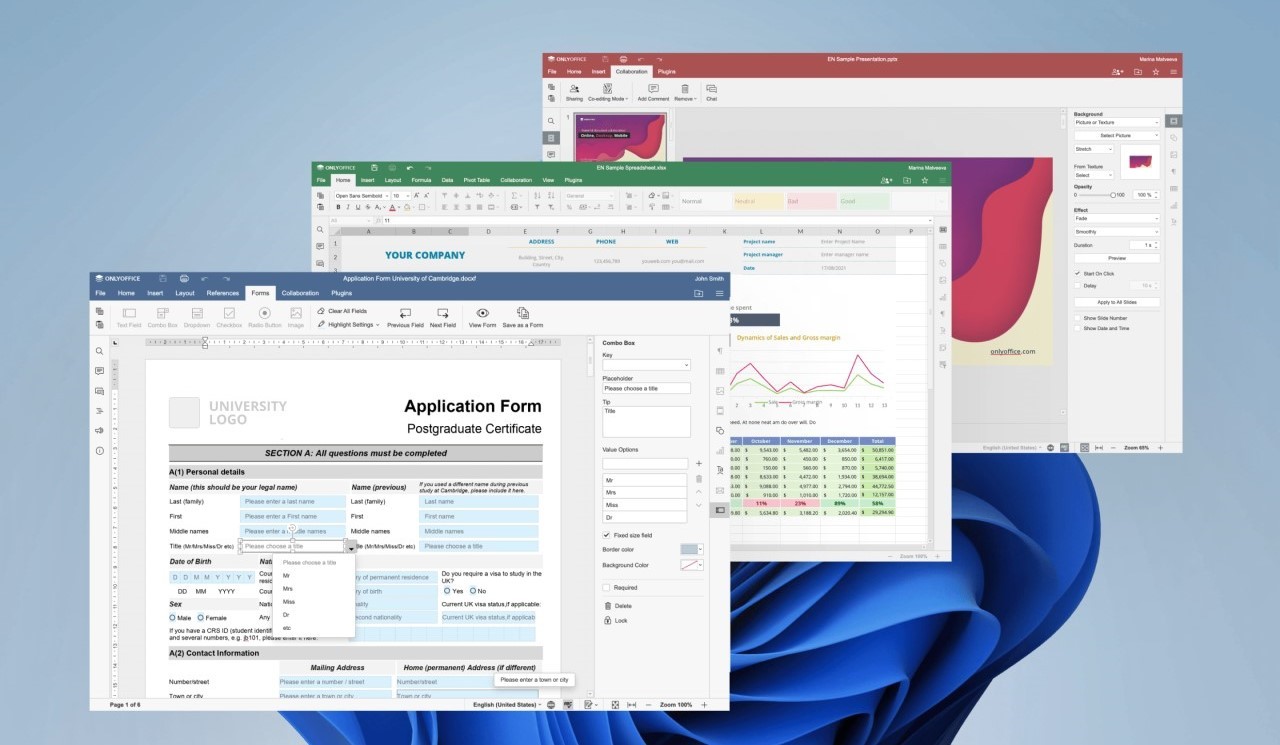Screen dimensions: 1280x745
Task: Click the Preview transition button
Action: (1117, 258)
